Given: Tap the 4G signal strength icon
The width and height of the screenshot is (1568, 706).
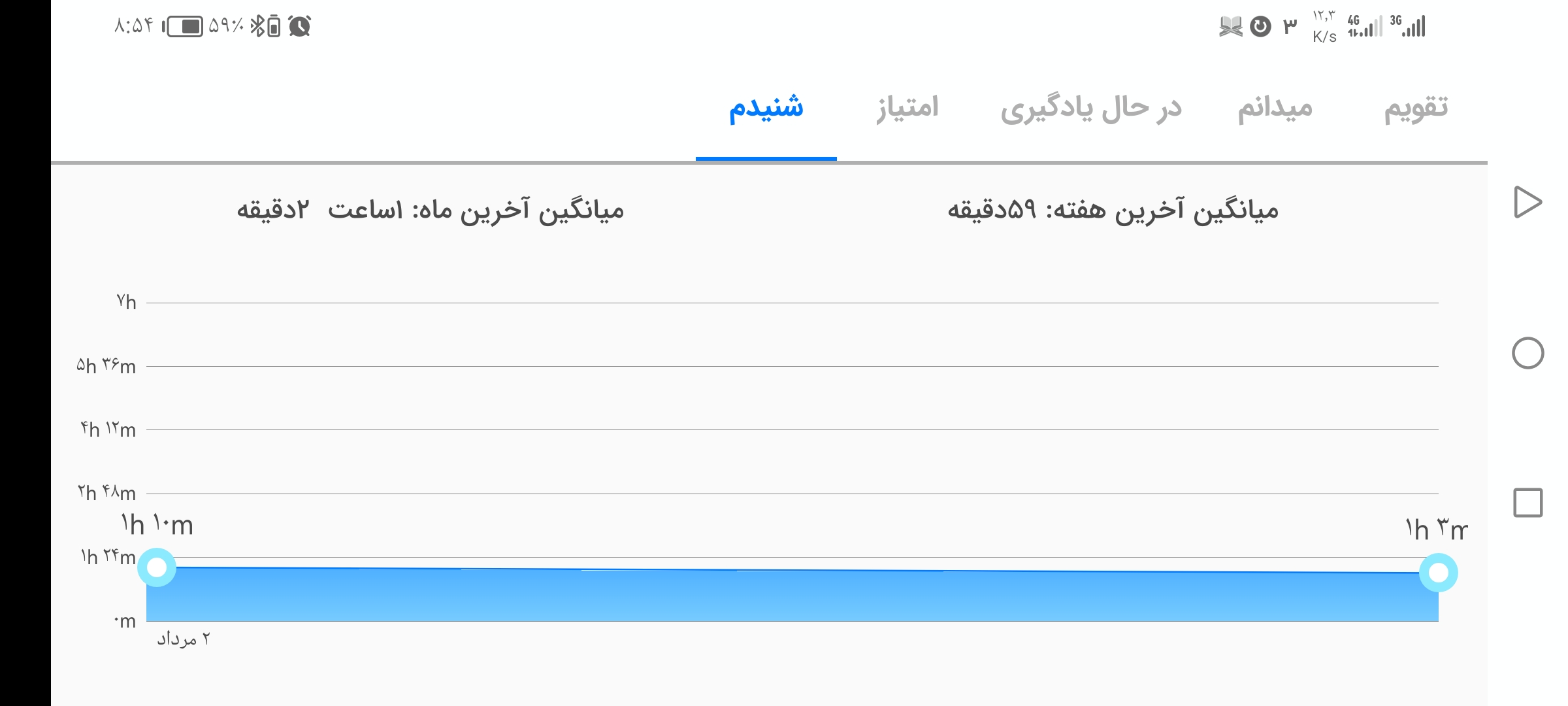Looking at the screenshot, I should click(1364, 26).
